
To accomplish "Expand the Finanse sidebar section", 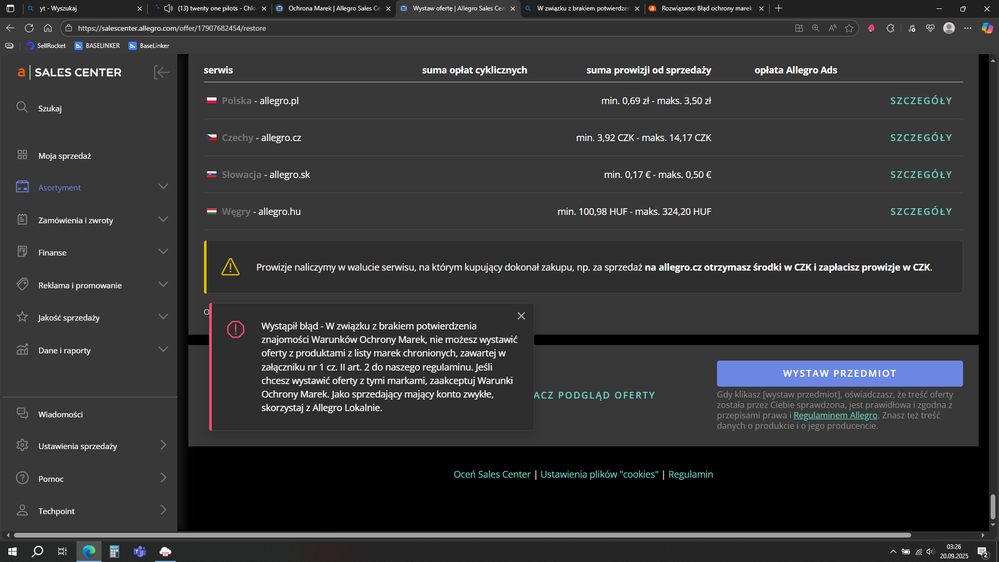I will point(163,252).
